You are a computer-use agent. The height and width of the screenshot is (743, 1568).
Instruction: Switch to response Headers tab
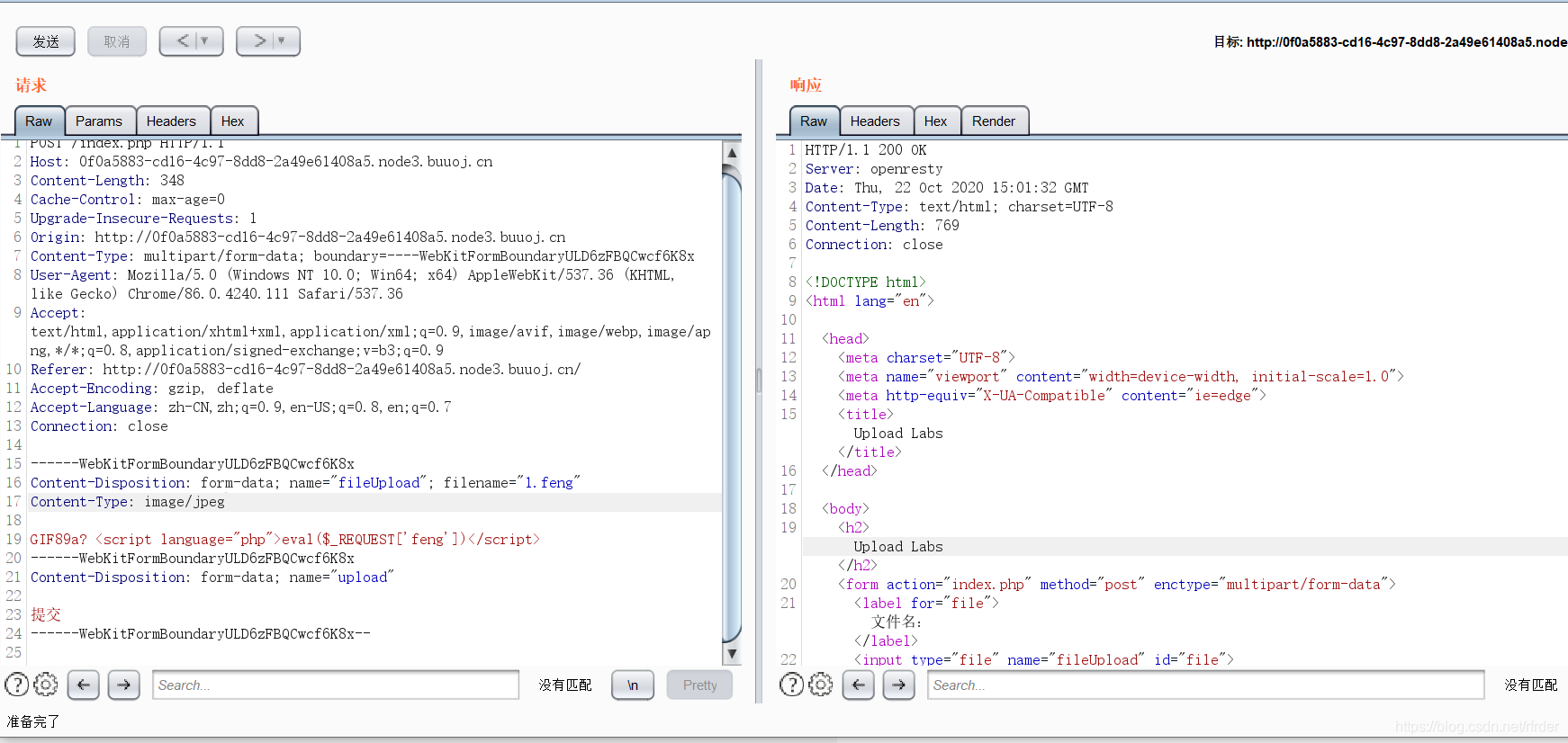pos(875,121)
